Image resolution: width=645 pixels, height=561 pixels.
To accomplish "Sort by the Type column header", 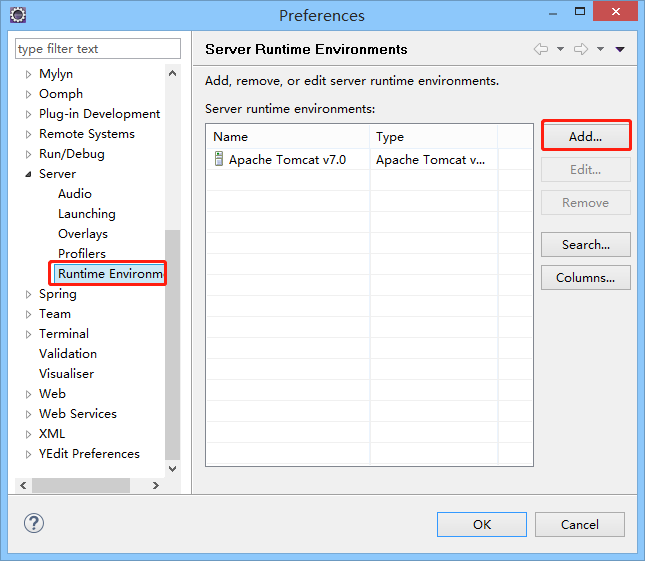I will pyautogui.click(x=434, y=137).
